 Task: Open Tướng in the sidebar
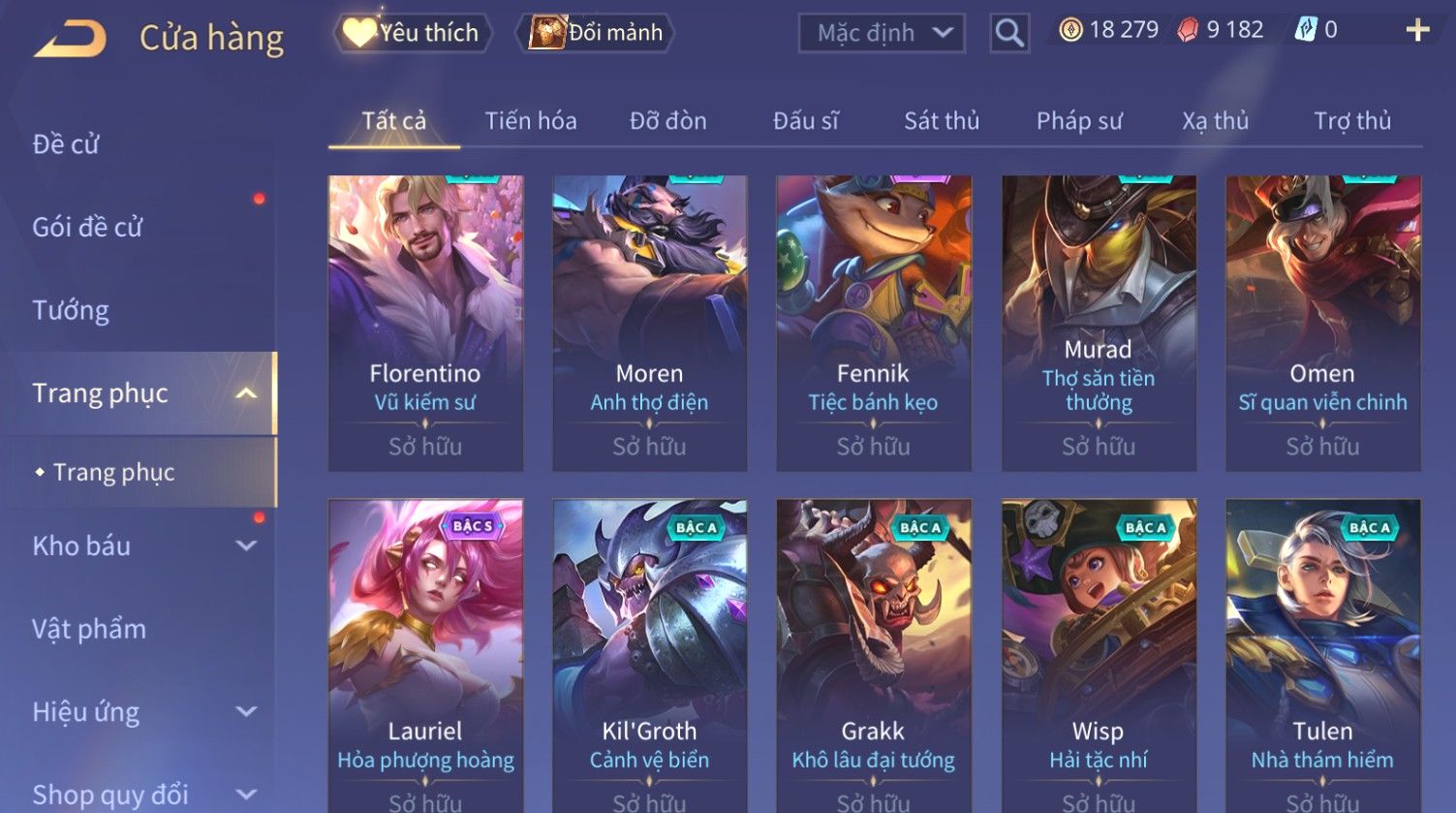(x=71, y=310)
